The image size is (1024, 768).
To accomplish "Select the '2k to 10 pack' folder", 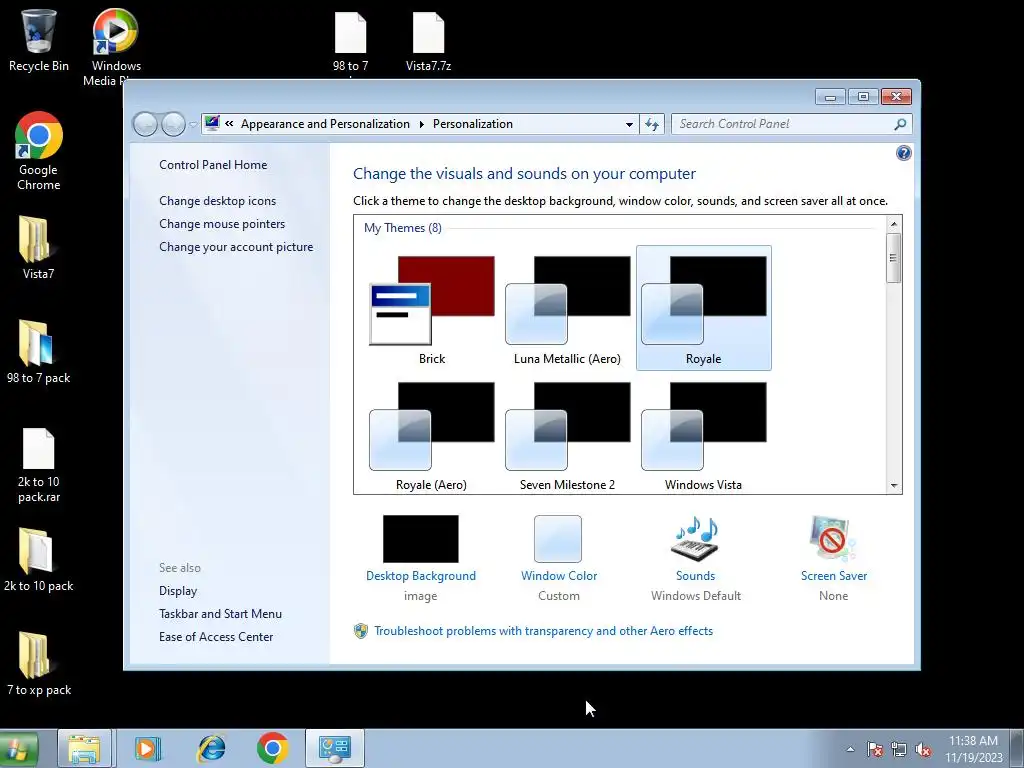I will pyautogui.click(x=38, y=560).
